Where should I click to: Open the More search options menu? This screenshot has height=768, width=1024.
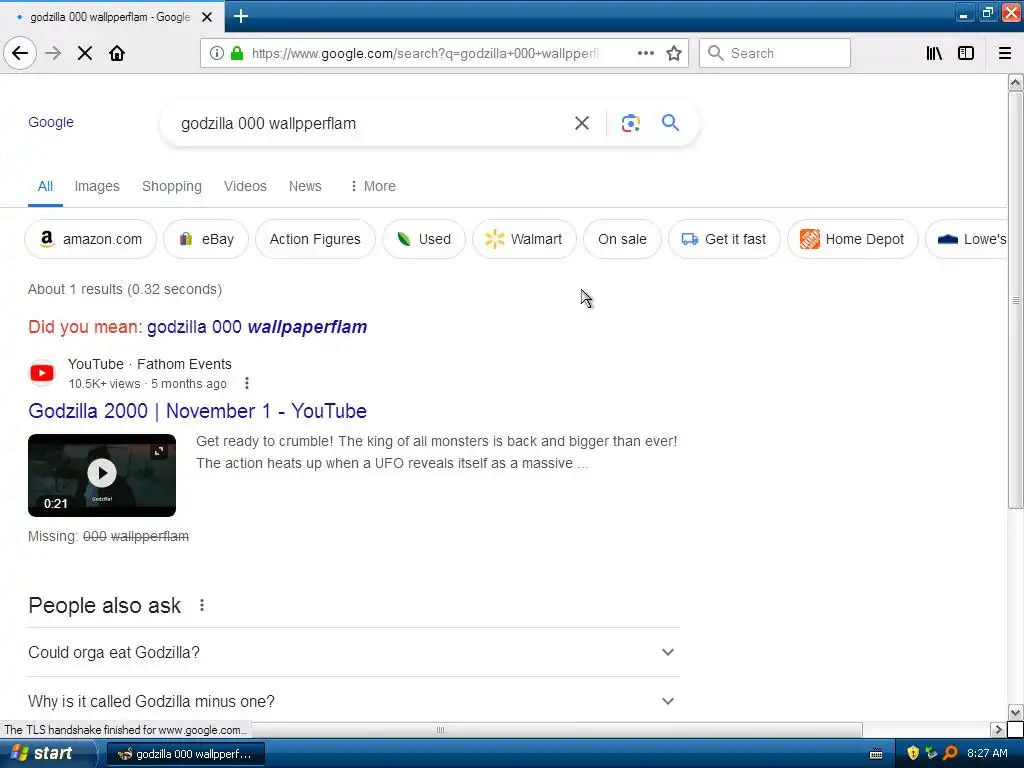pos(373,186)
